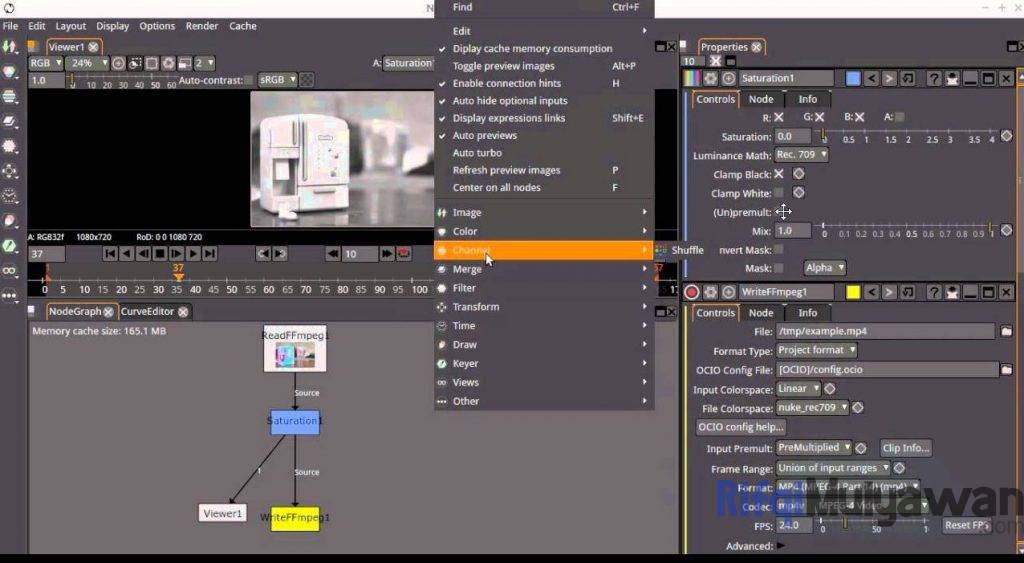1024x563 pixels.
Task: Open the Transform nodes tool in left toolbar
Action: point(9,171)
